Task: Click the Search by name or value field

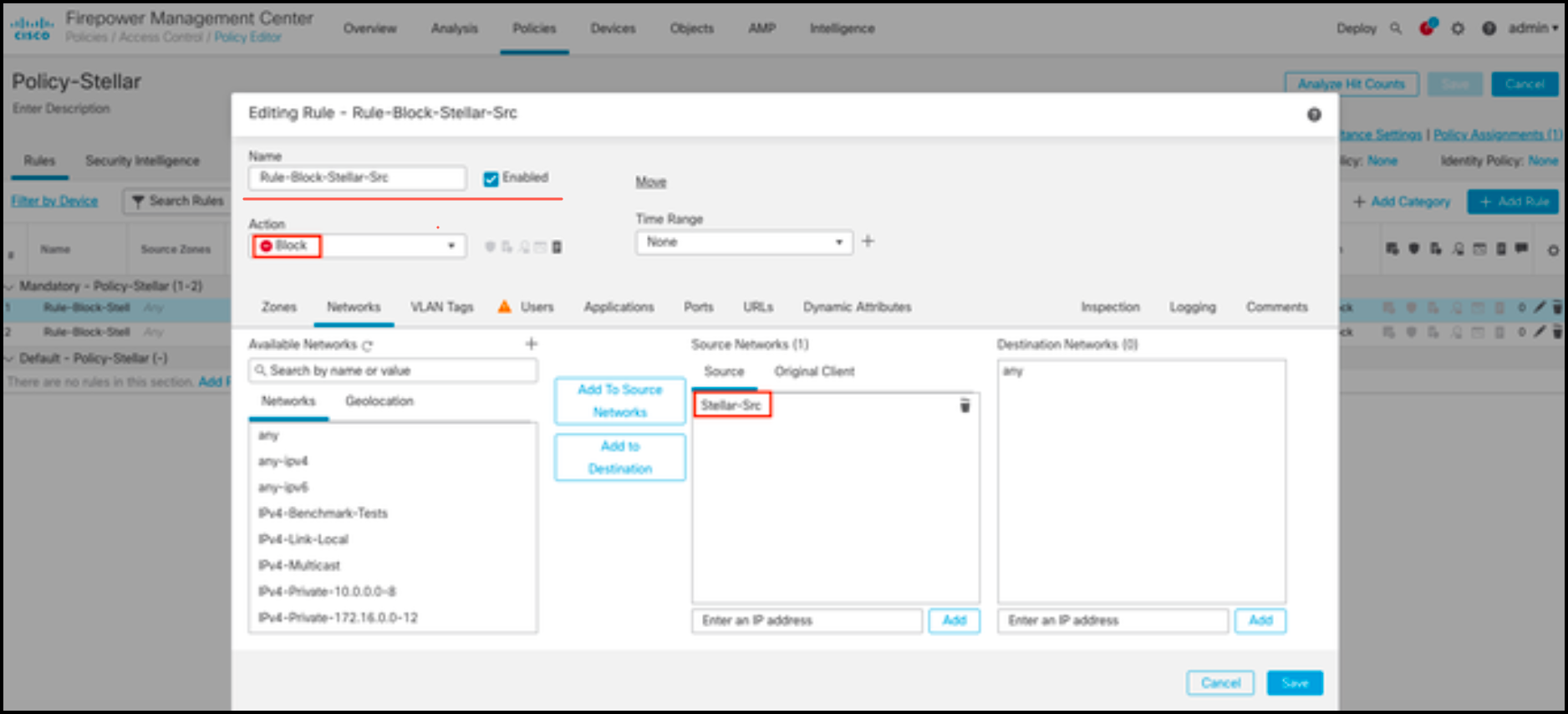Action: (x=393, y=370)
